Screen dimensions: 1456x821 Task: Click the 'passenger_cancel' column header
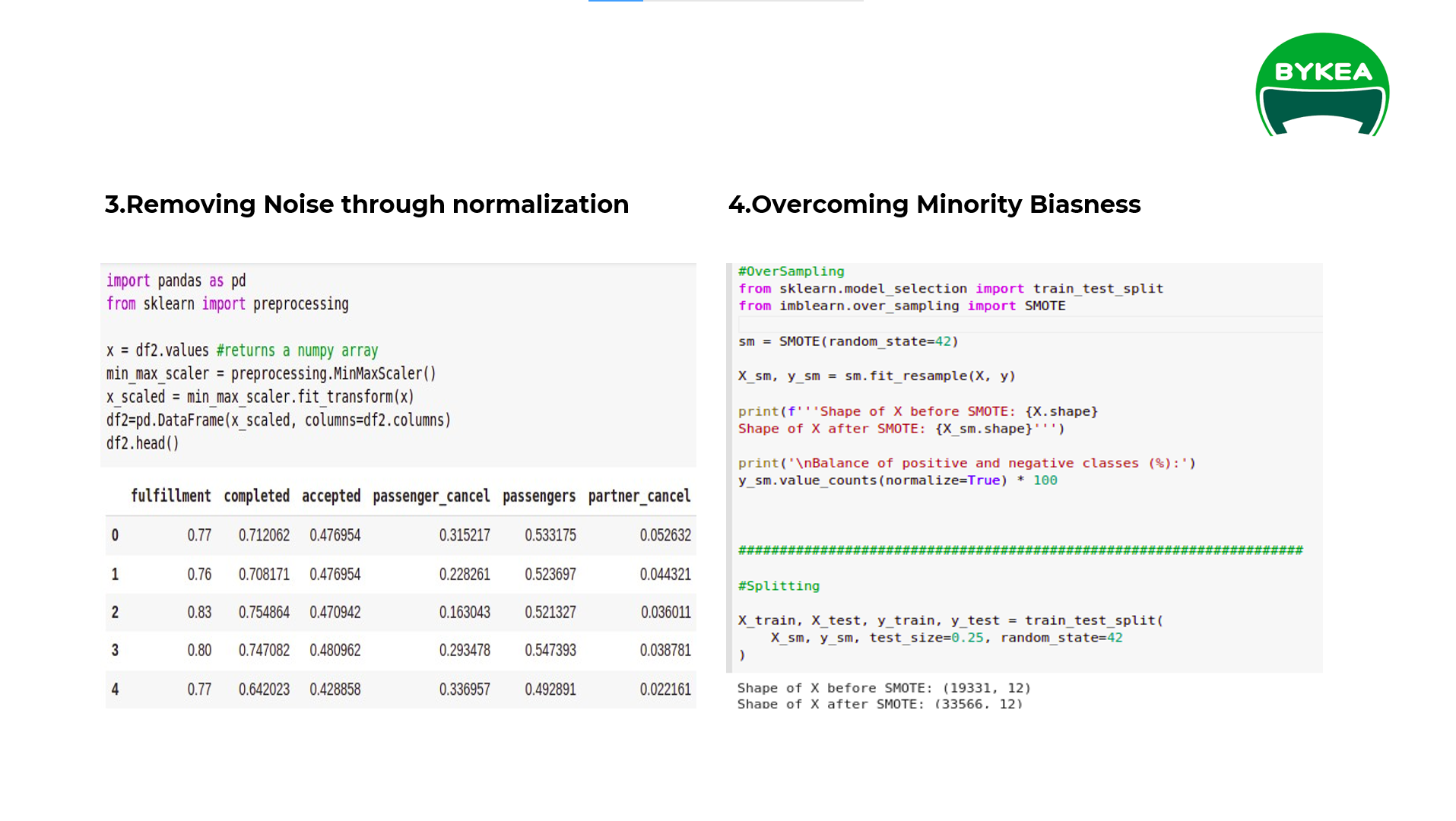point(431,496)
